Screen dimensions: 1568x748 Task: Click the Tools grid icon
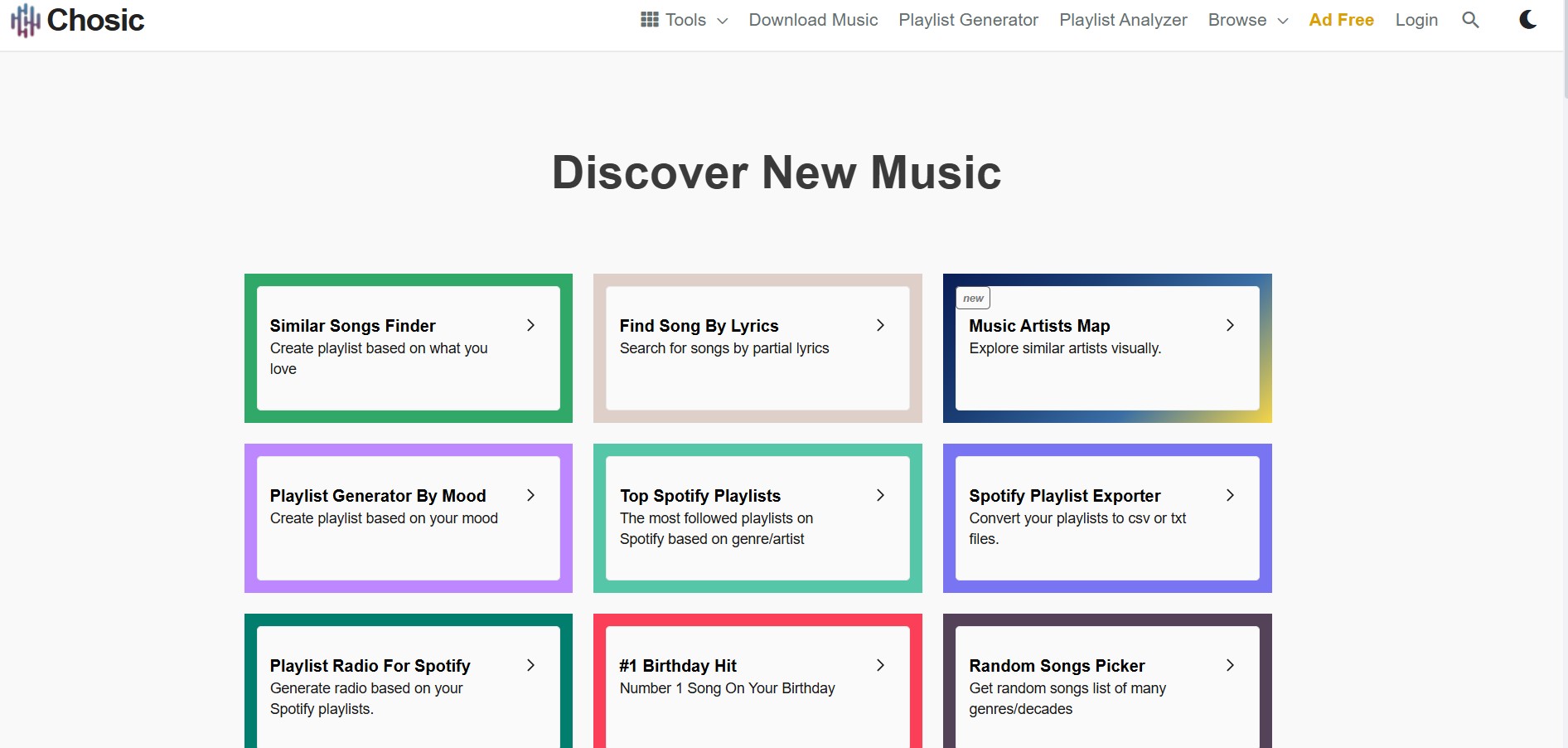650,20
